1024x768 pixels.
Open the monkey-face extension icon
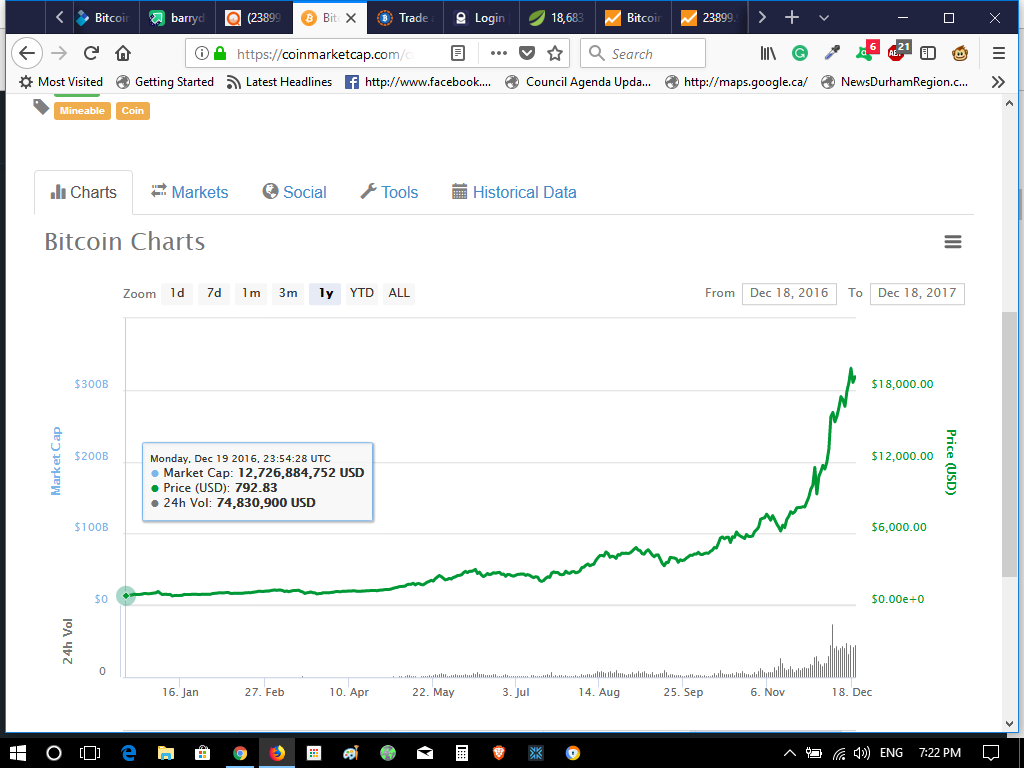pyautogui.click(x=959, y=54)
